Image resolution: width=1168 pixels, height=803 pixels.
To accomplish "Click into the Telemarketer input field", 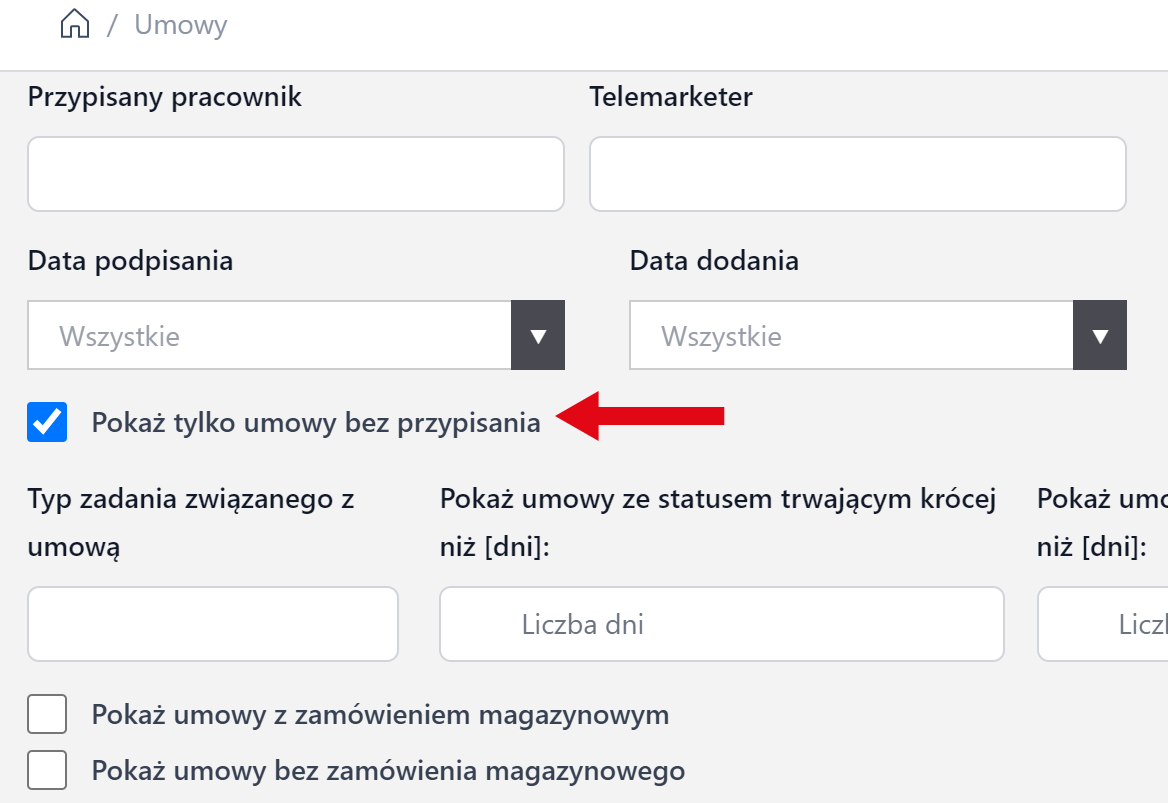I will 857,174.
